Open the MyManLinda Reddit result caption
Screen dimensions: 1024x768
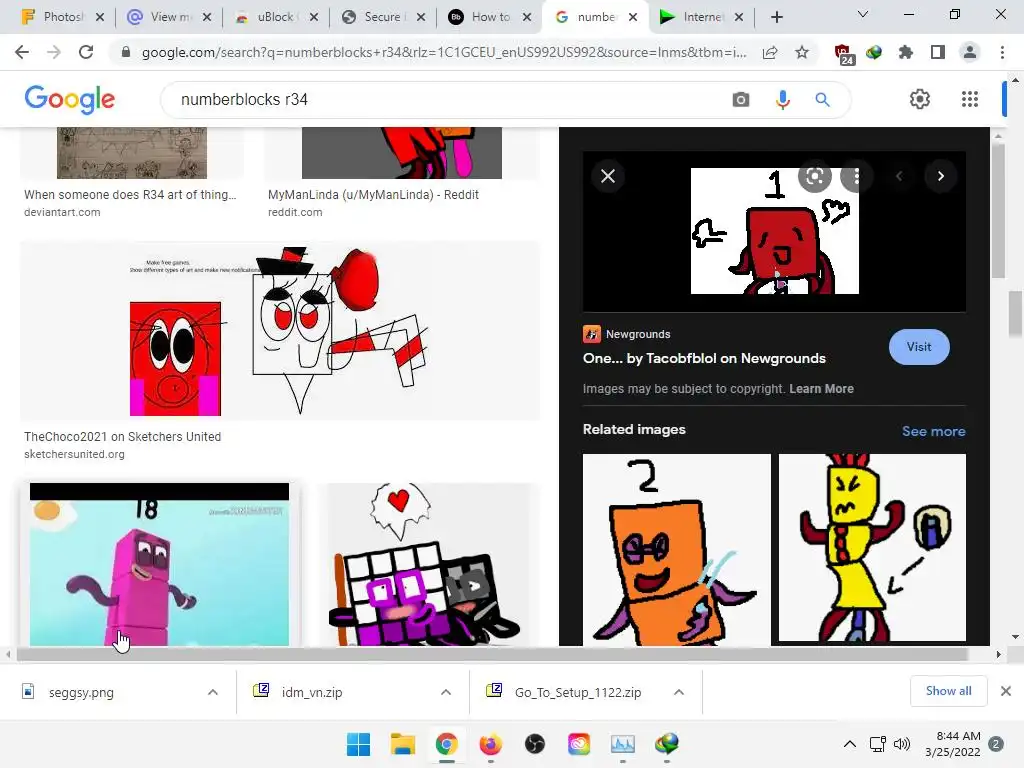click(373, 195)
